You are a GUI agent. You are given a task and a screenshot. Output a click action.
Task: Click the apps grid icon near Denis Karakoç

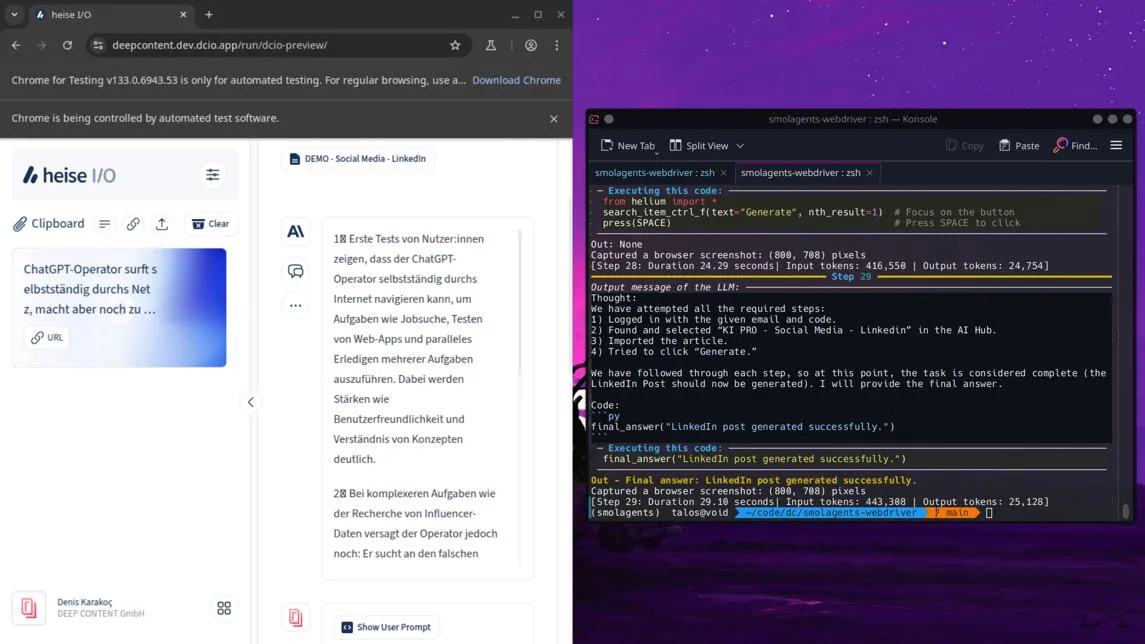point(224,607)
